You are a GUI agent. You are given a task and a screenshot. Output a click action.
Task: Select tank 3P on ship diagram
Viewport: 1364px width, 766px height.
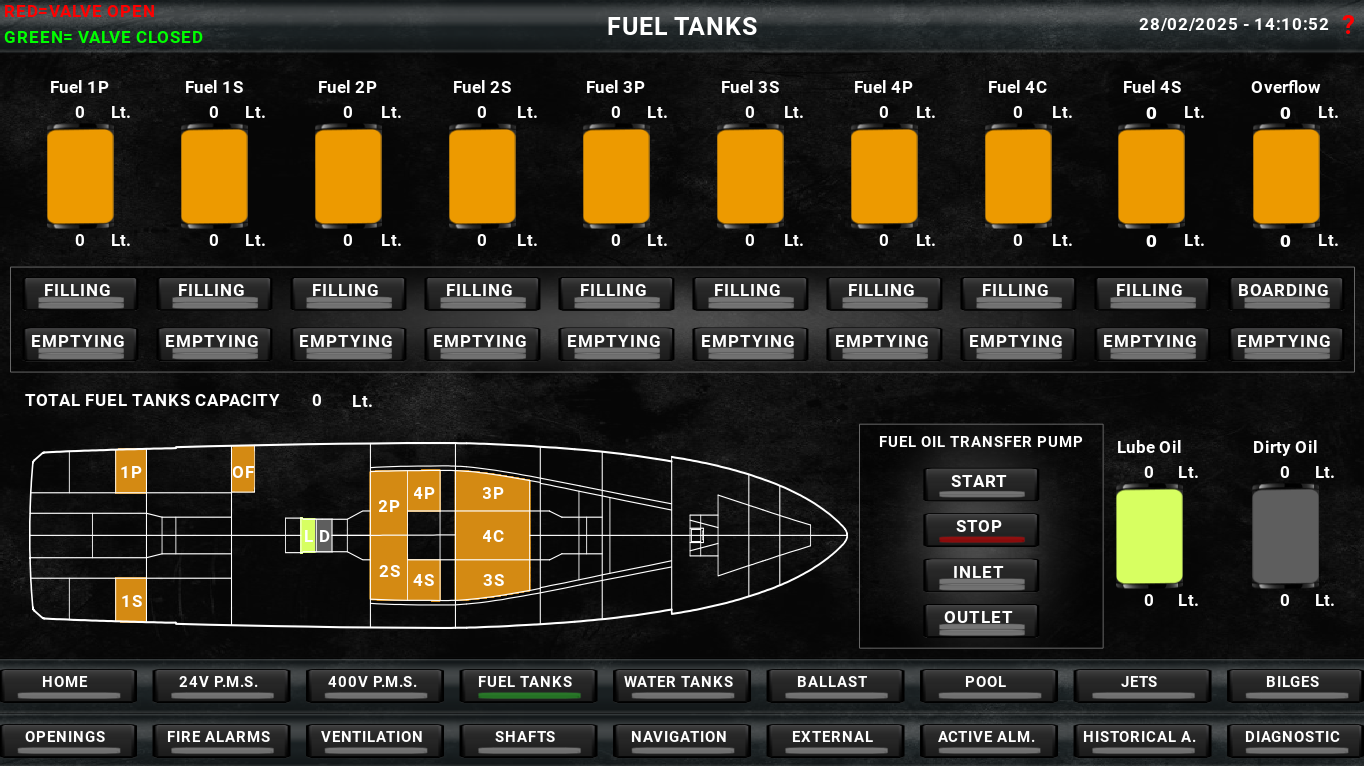pos(493,492)
